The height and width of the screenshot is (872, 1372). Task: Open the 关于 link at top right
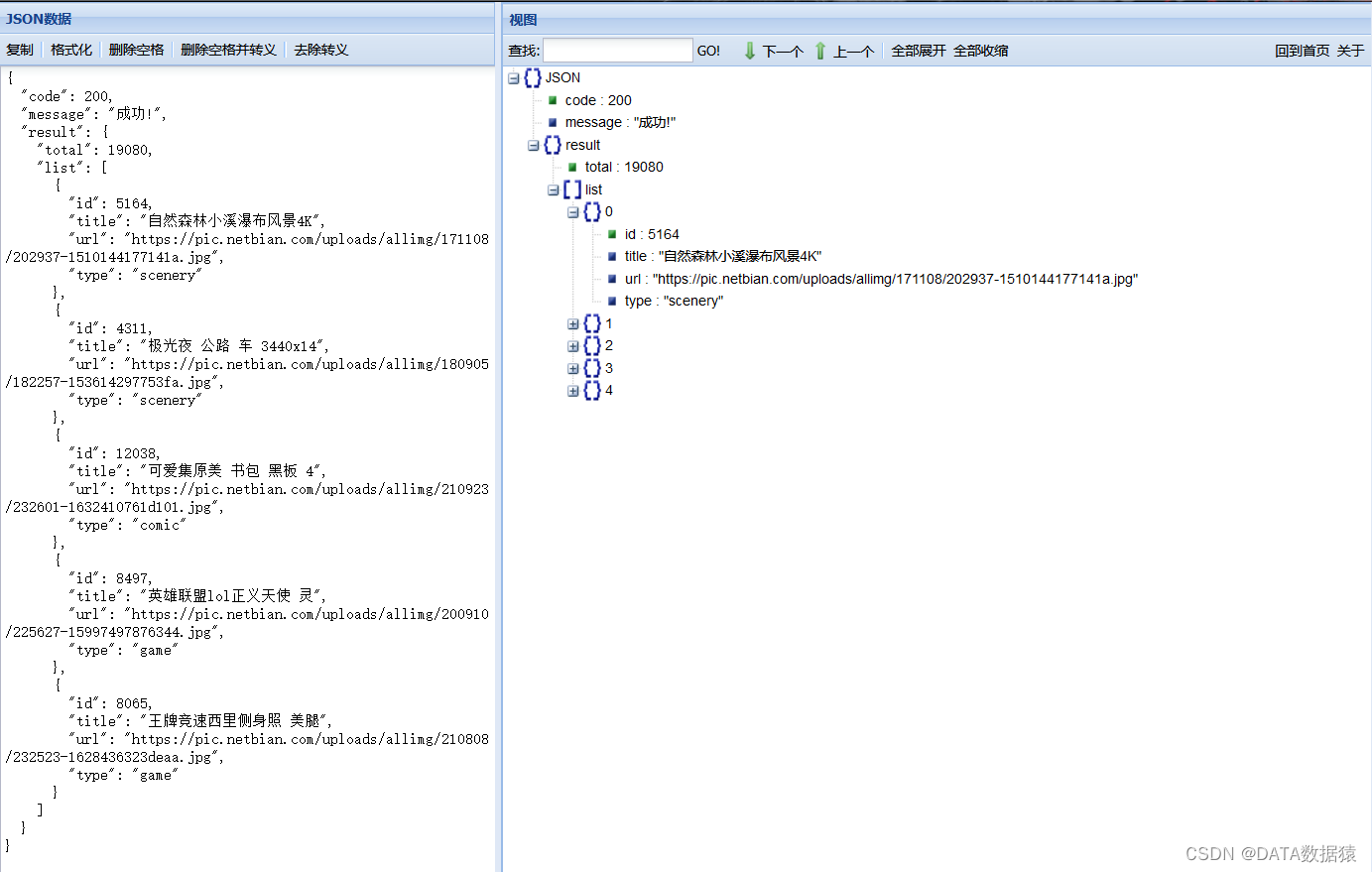click(x=1350, y=50)
